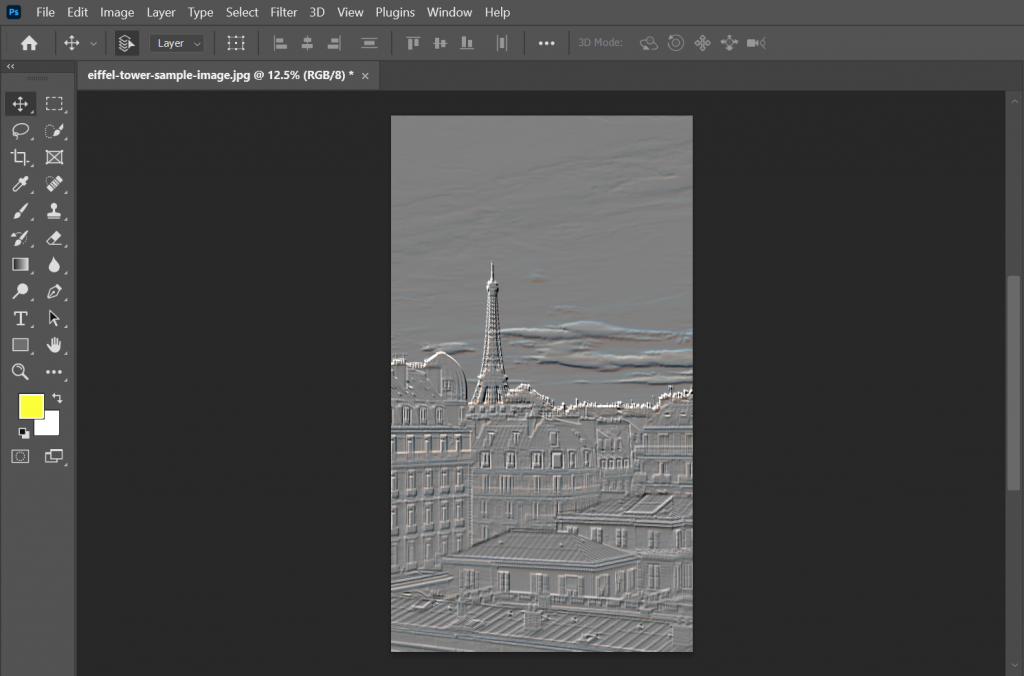Viewport: 1024px width, 676px height.
Task: Open the Zoom tool
Action: (20, 371)
